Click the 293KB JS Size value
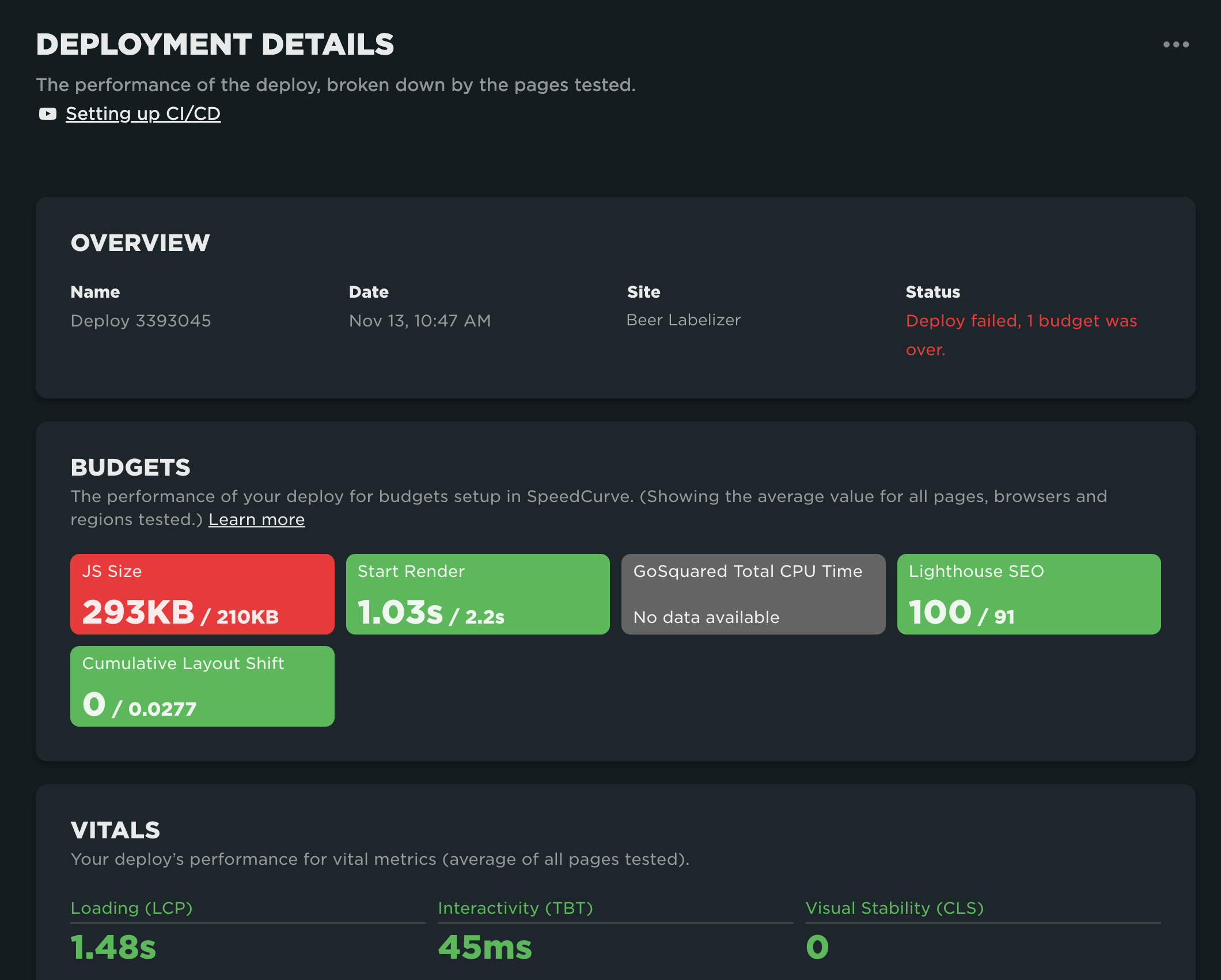Image resolution: width=1221 pixels, height=980 pixels. (x=139, y=612)
